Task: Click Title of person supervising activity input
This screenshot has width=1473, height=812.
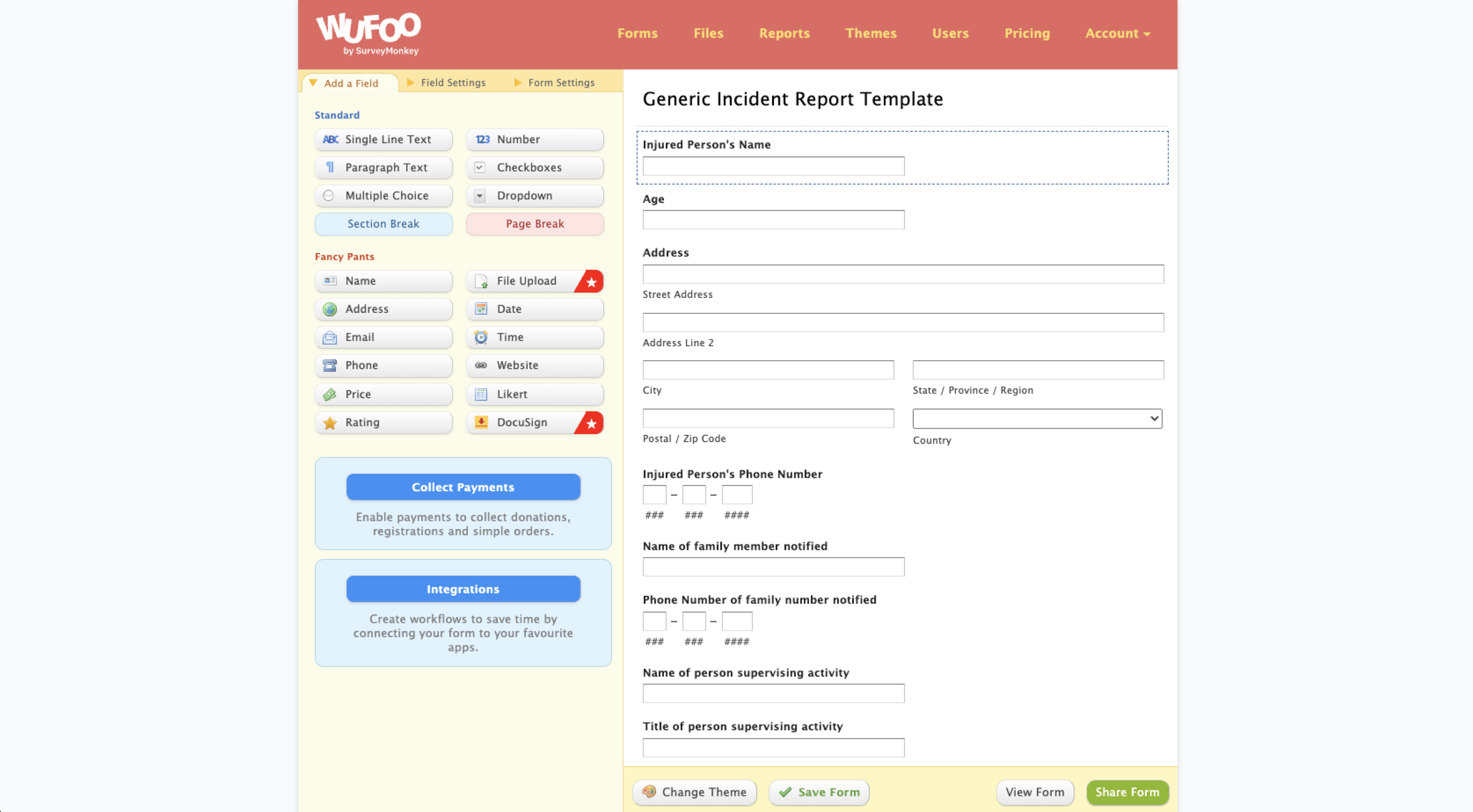Action: [x=773, y=748]
